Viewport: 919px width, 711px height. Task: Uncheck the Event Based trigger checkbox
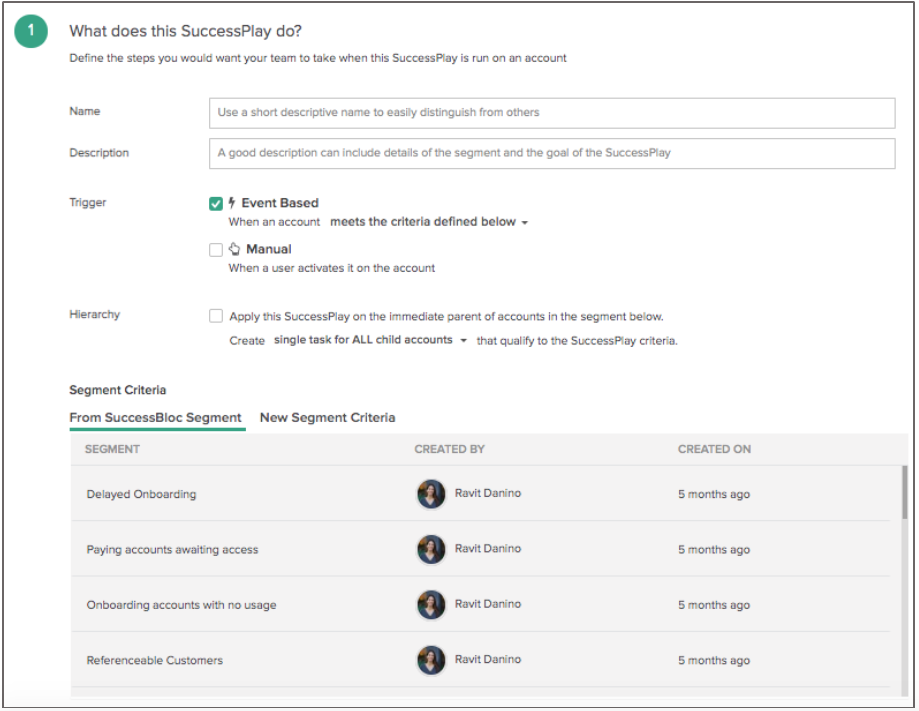click(x=216, y=203)
